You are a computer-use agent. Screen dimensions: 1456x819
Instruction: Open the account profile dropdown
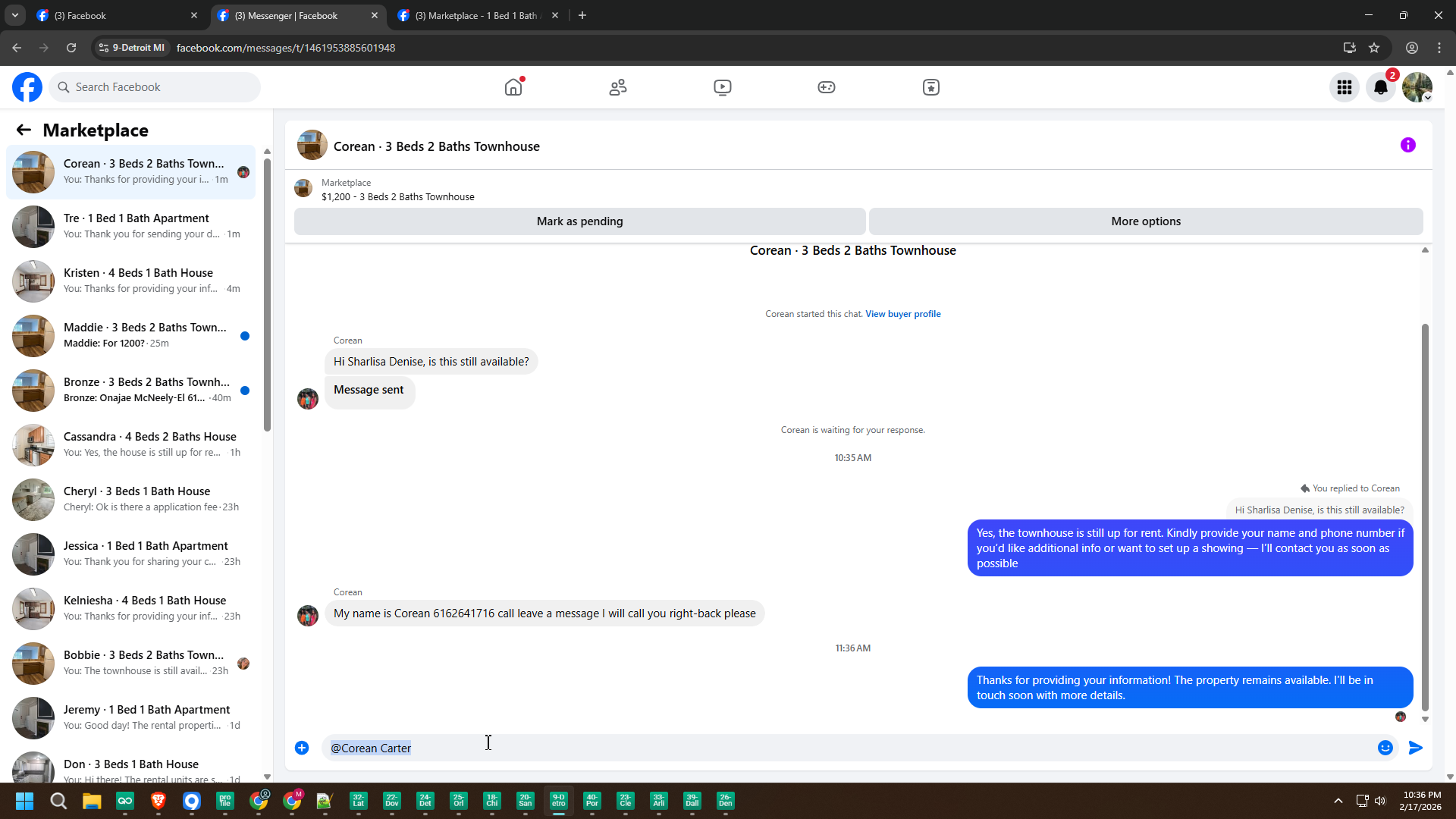click(x=1417, y=87)
